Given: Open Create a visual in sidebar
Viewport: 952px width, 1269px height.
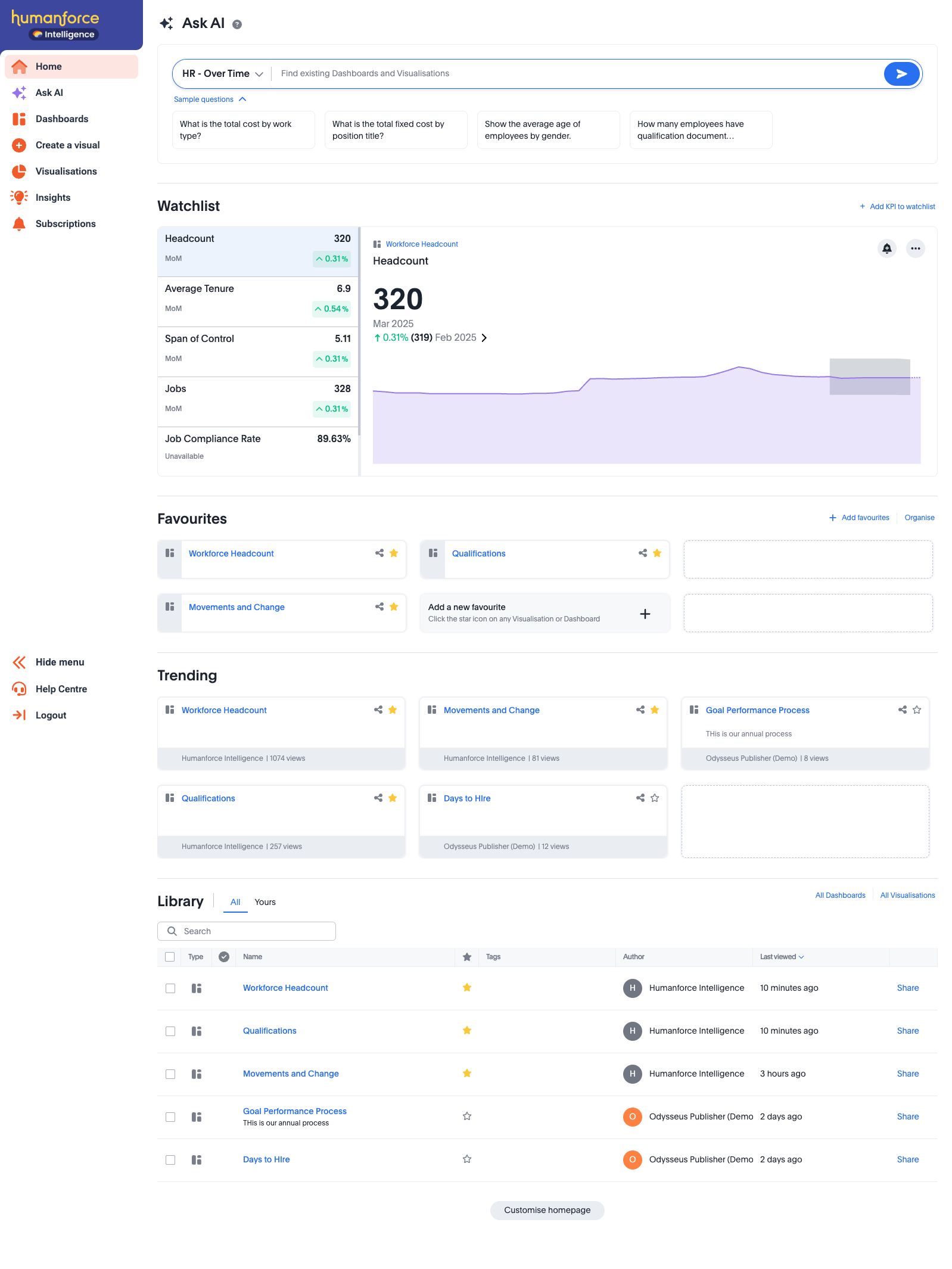Looking at the screenshot, I should (71, 145).
